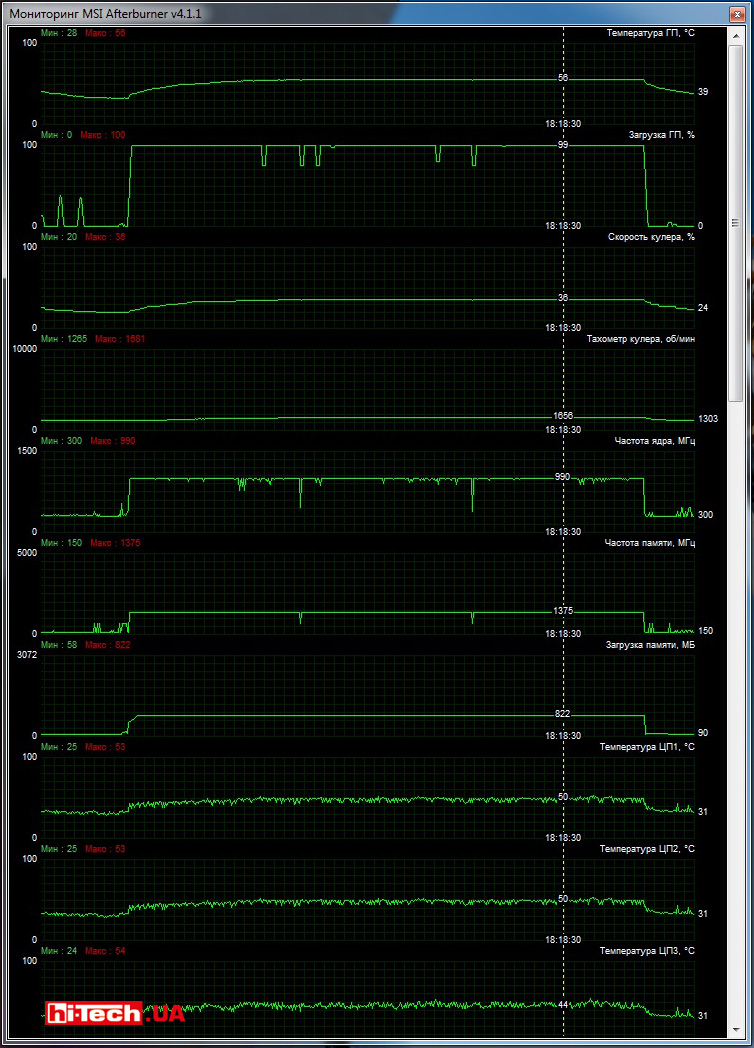The width and height of the screenshot is (754, 1048).
Task: Click the Частота памяти graph label
Action: [x=649, y=543]
